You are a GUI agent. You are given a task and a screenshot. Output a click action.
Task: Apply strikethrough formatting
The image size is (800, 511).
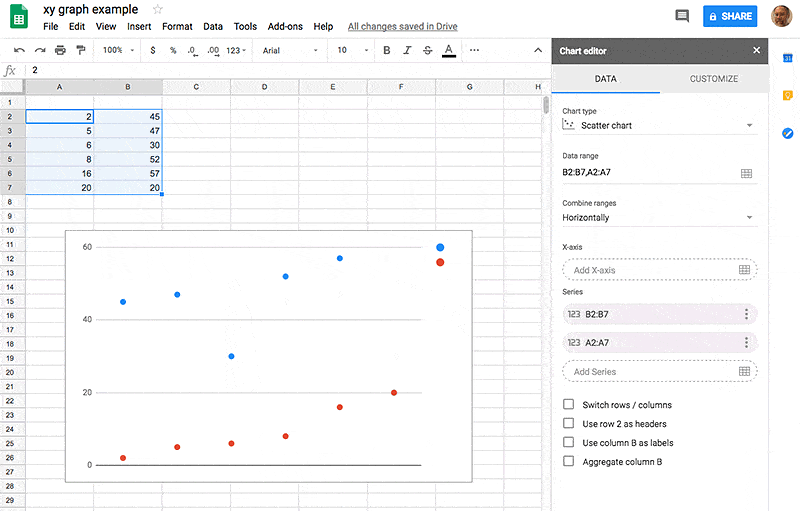pos(427,50)
